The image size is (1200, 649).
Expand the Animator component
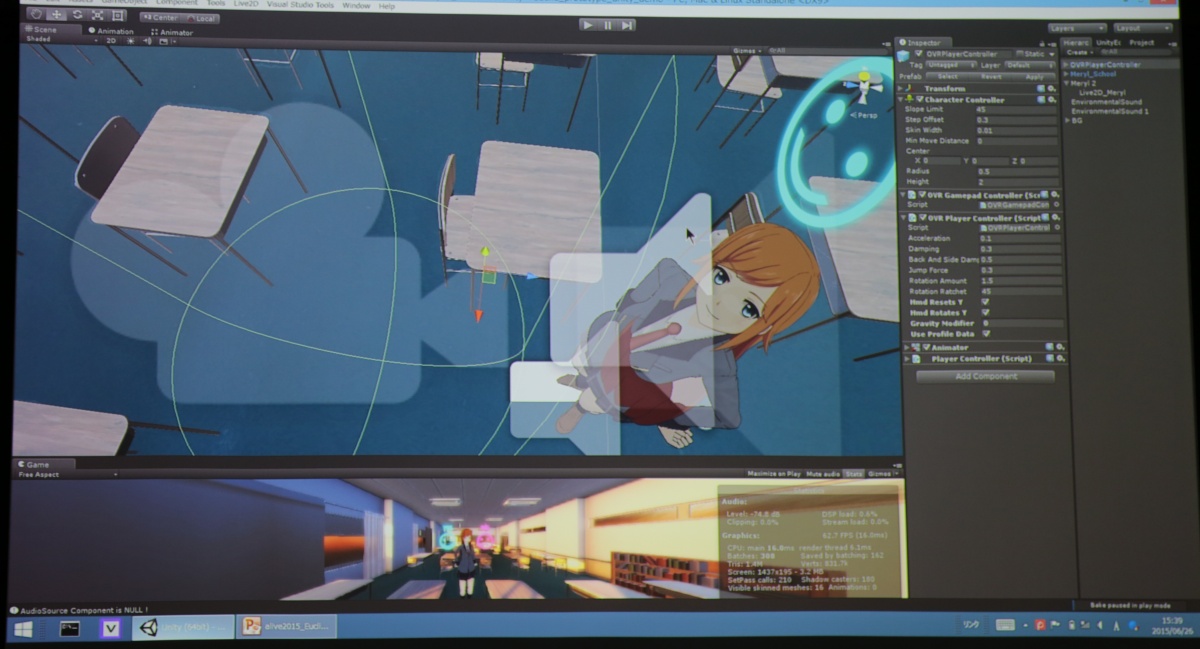tap(907, 347)
